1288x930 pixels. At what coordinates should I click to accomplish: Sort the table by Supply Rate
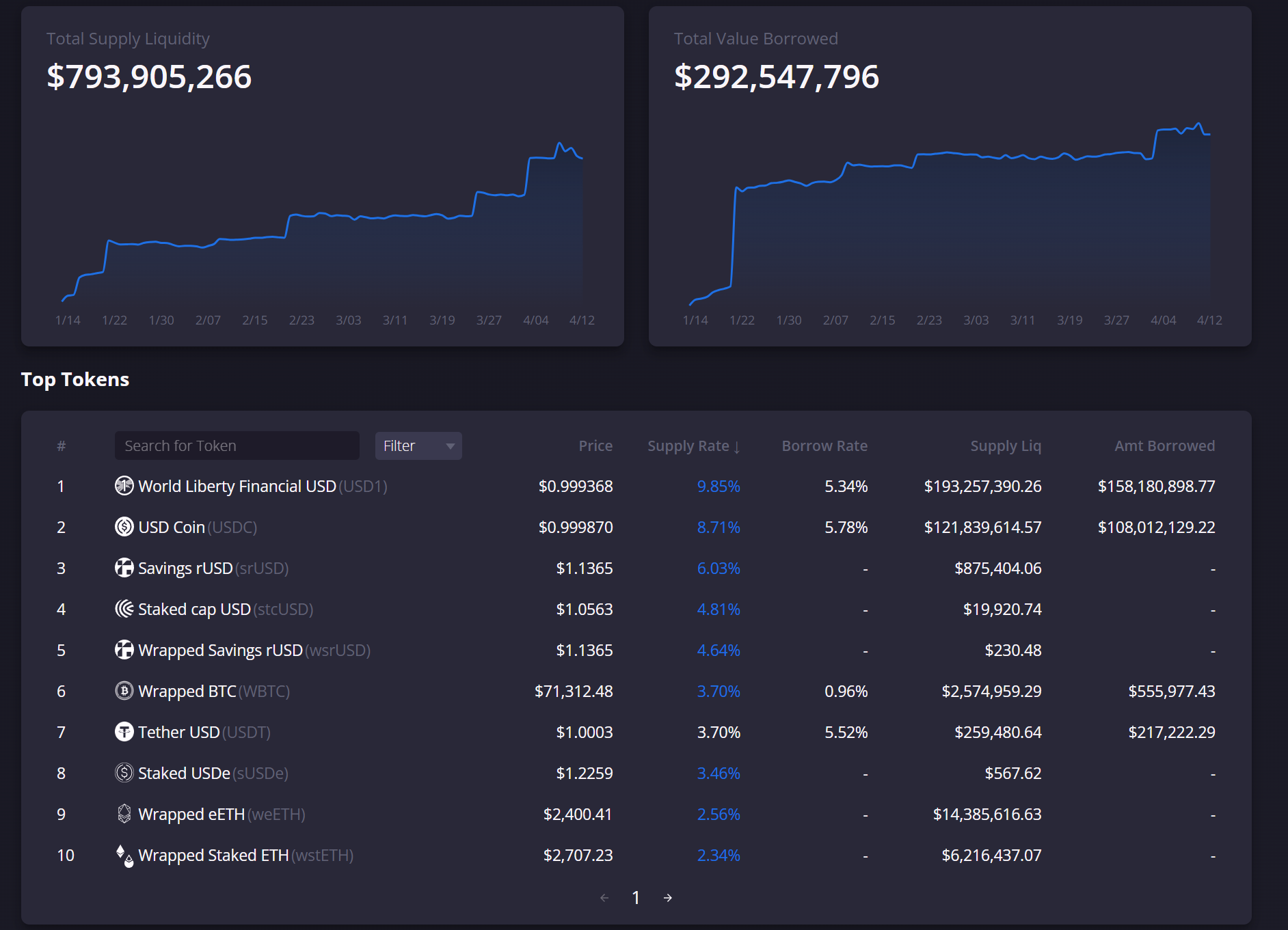[x=694, y=446]
